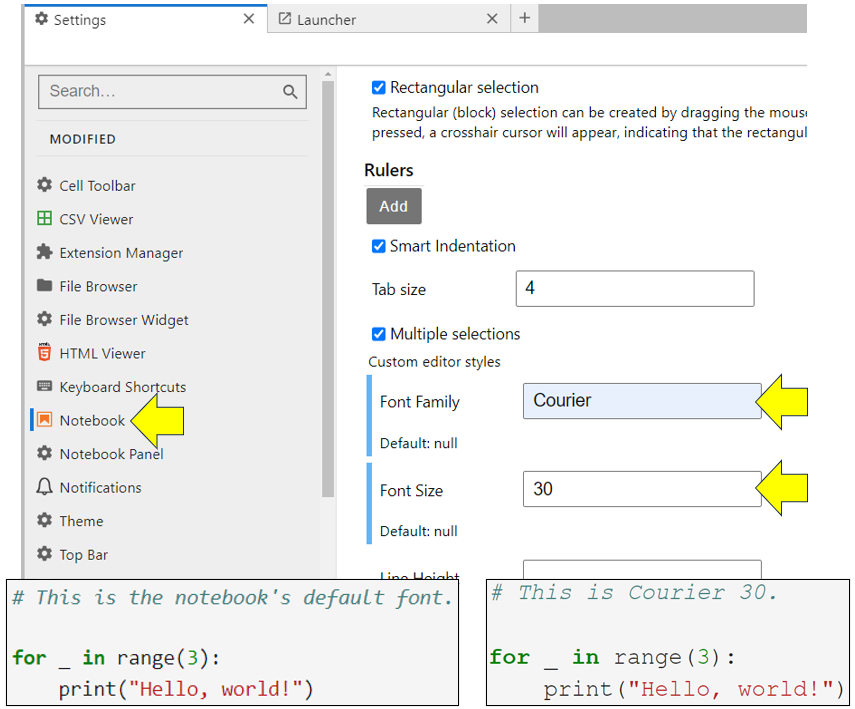855x709 pixels.
Task: Click the Font Size input field
Action: point(641,489)
